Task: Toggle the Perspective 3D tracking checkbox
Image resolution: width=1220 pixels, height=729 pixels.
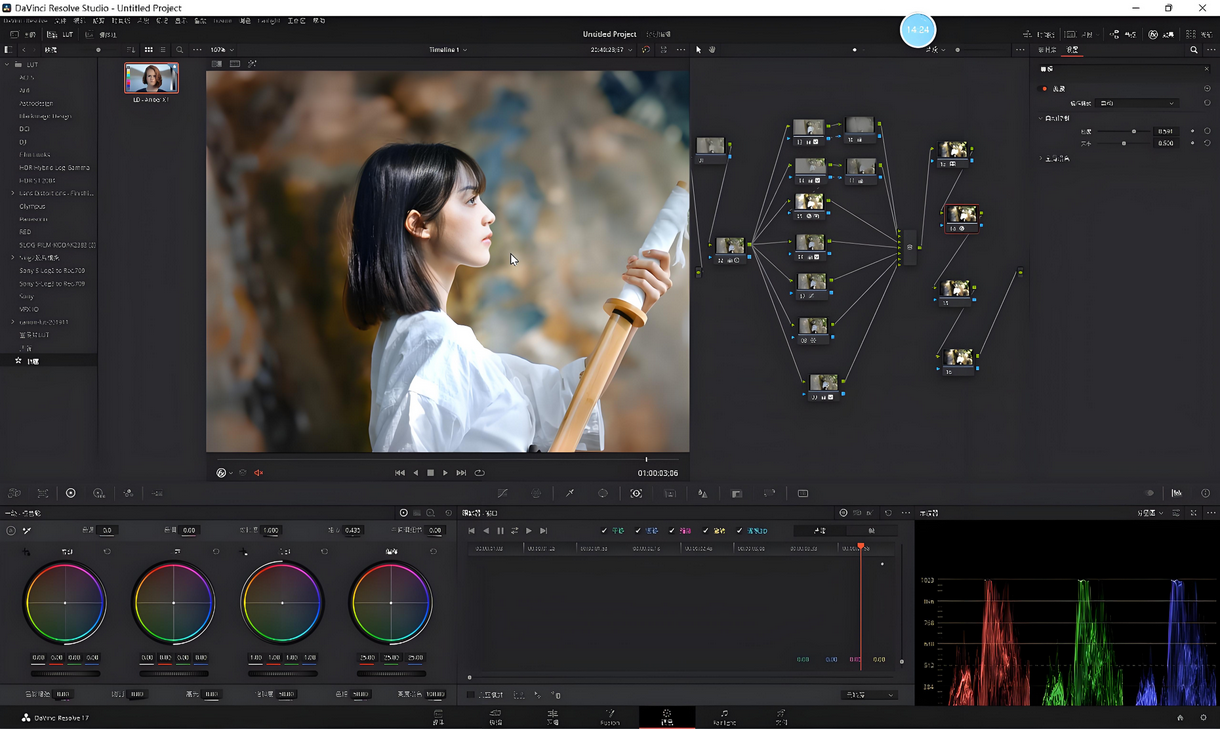Action: [x=739, y=531]
